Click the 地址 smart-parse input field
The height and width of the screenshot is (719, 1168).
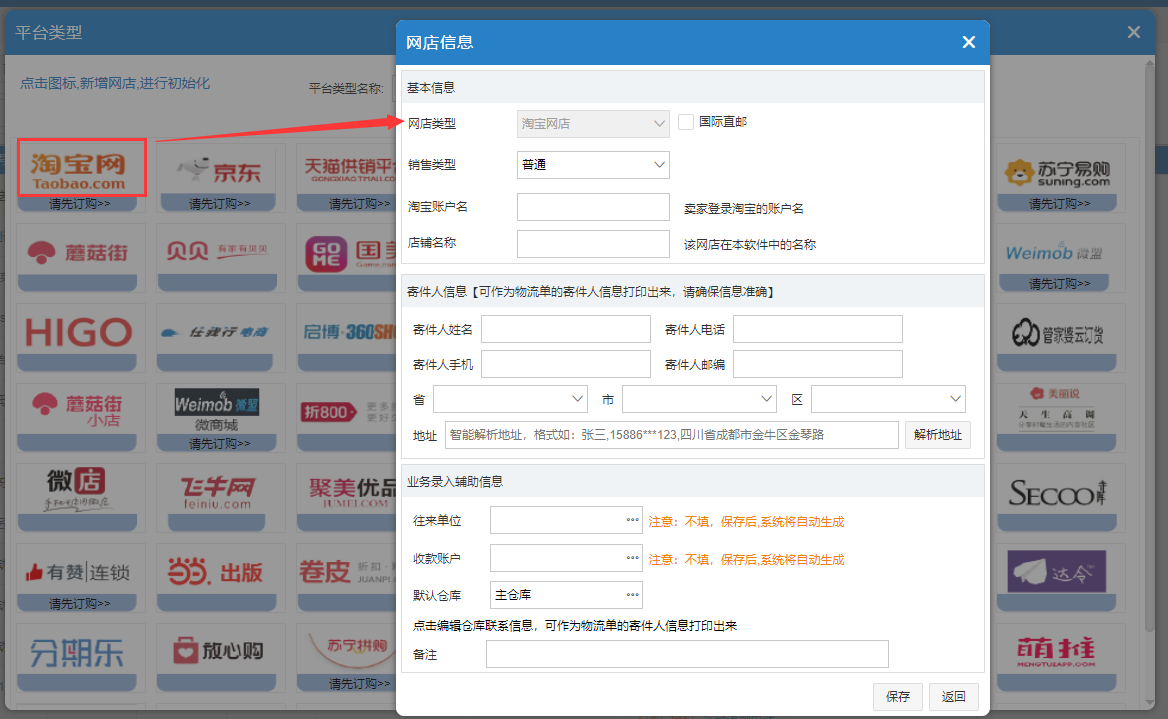click(671, 434)
